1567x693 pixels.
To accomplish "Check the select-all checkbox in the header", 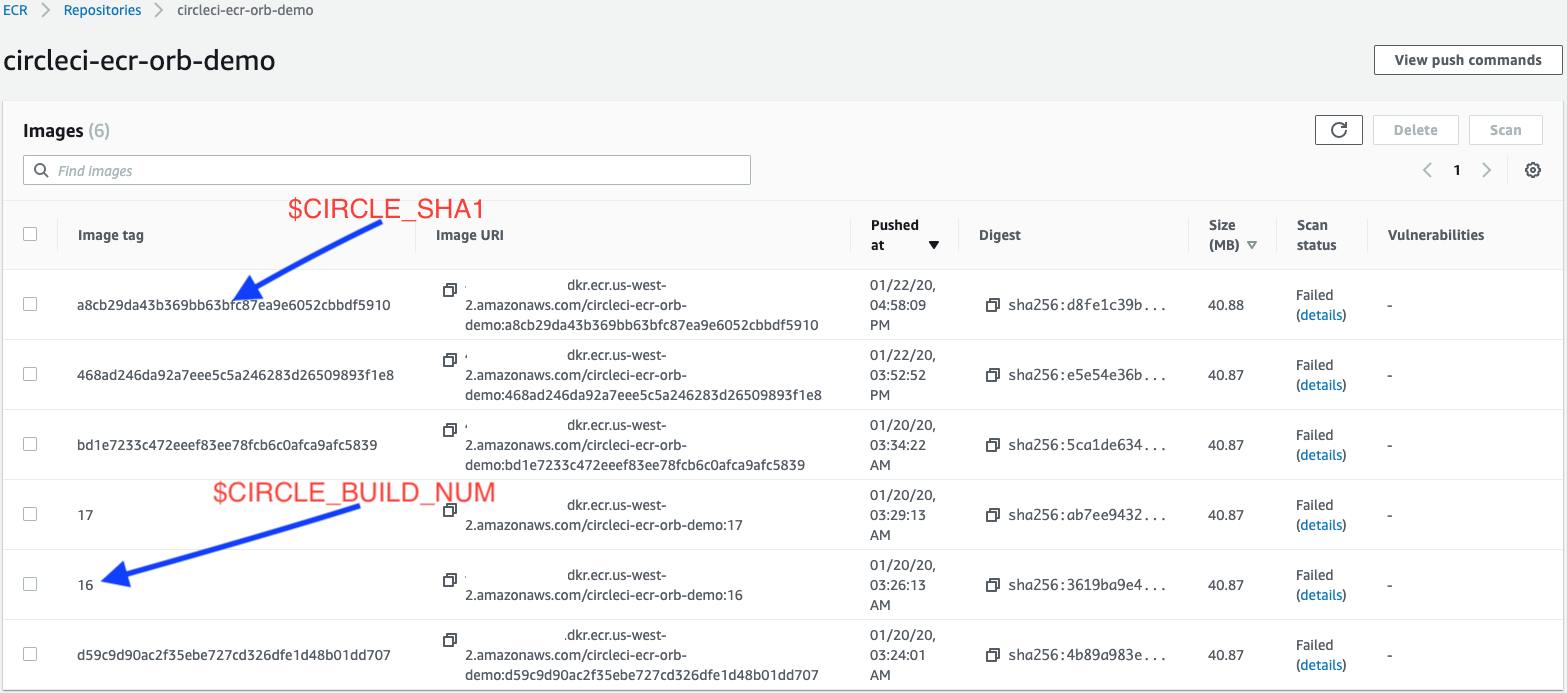I will [30, 233].
